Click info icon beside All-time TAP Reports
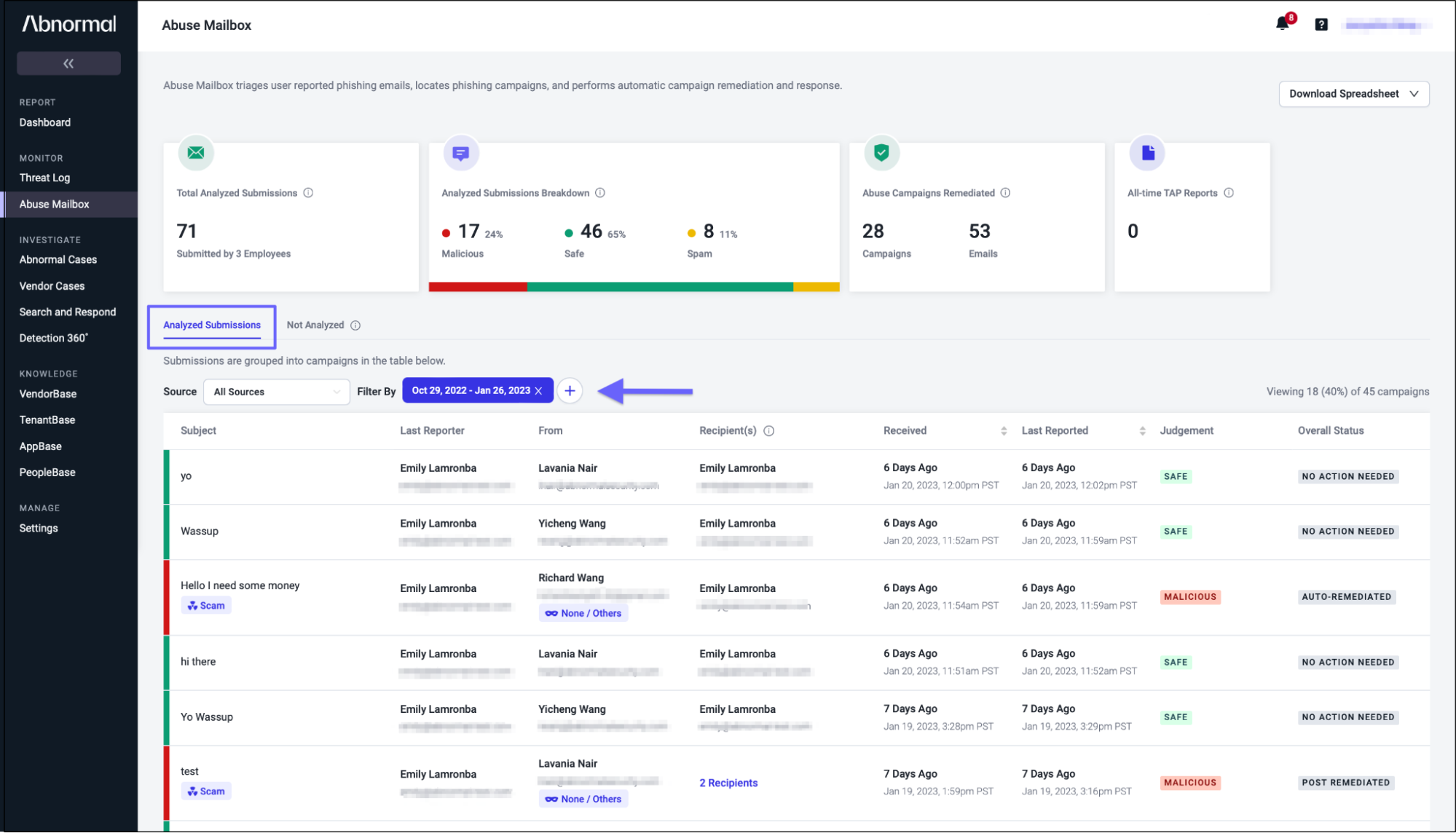The height and width of the screenshot is (833, 1456). pos(1229,193)
